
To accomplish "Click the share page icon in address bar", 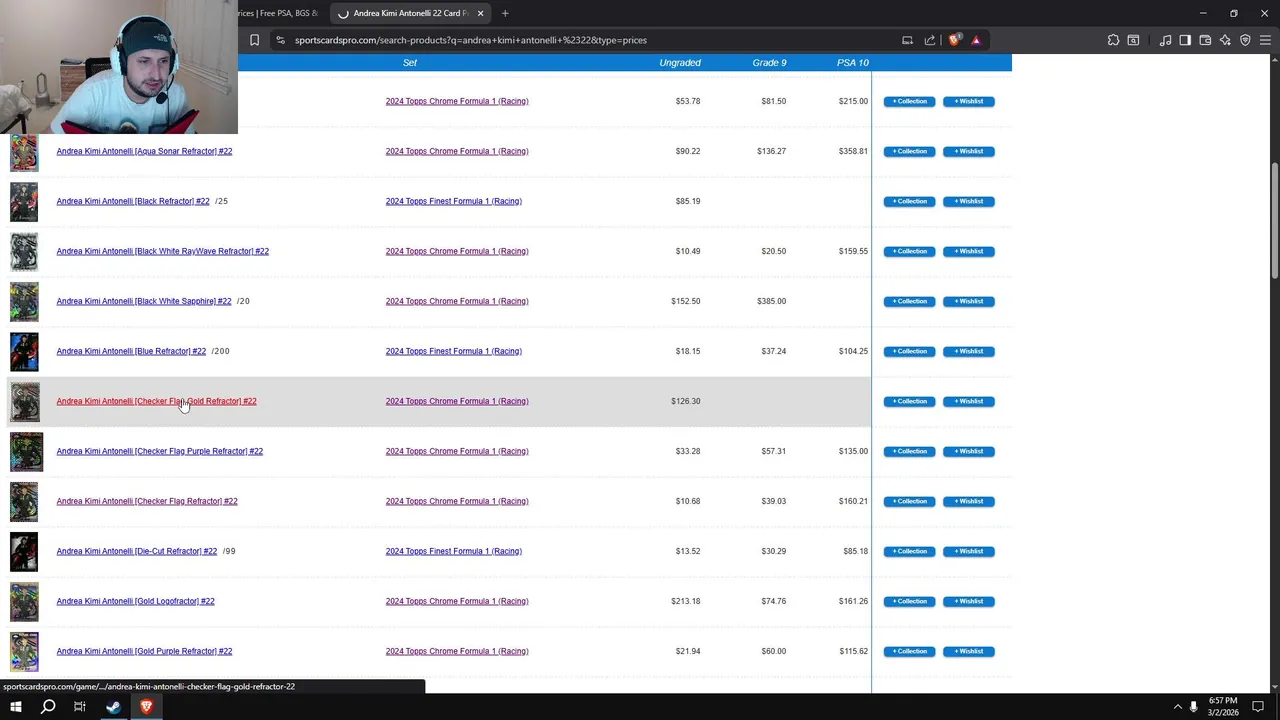I will coord(930,40).
